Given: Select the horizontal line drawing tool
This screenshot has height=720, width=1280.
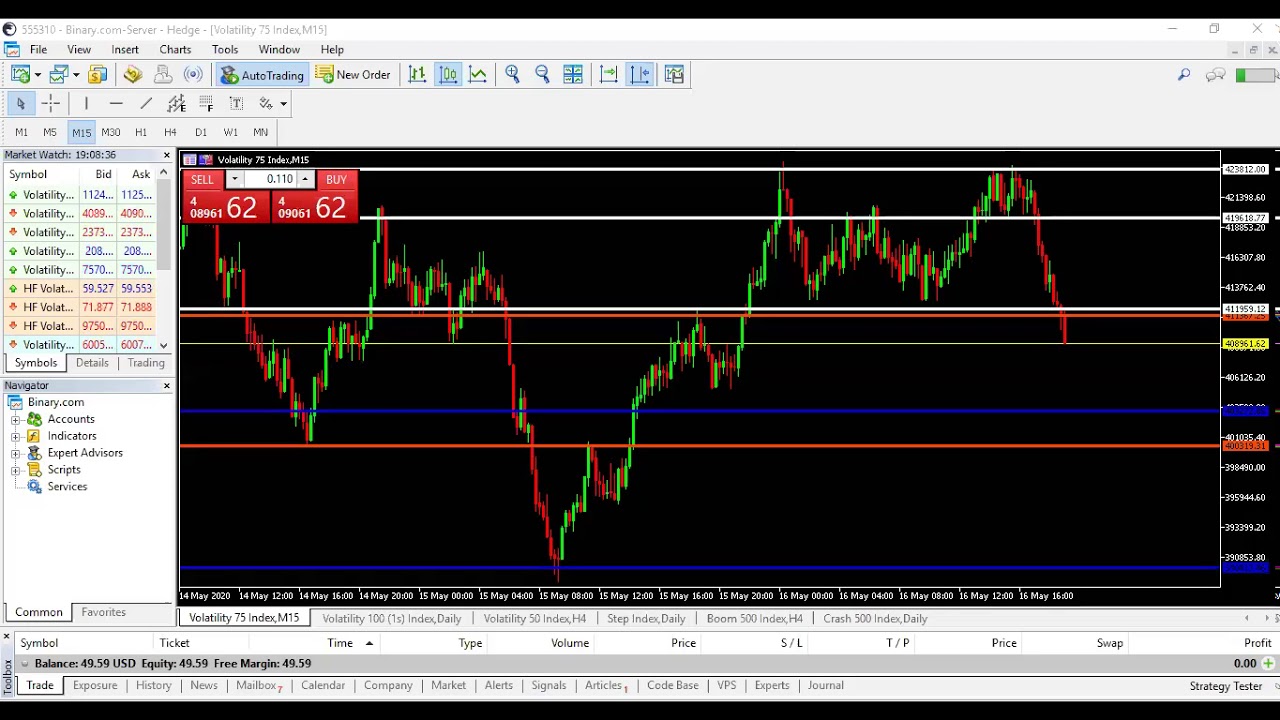Looking at the screenshot, I should [116, 103].
